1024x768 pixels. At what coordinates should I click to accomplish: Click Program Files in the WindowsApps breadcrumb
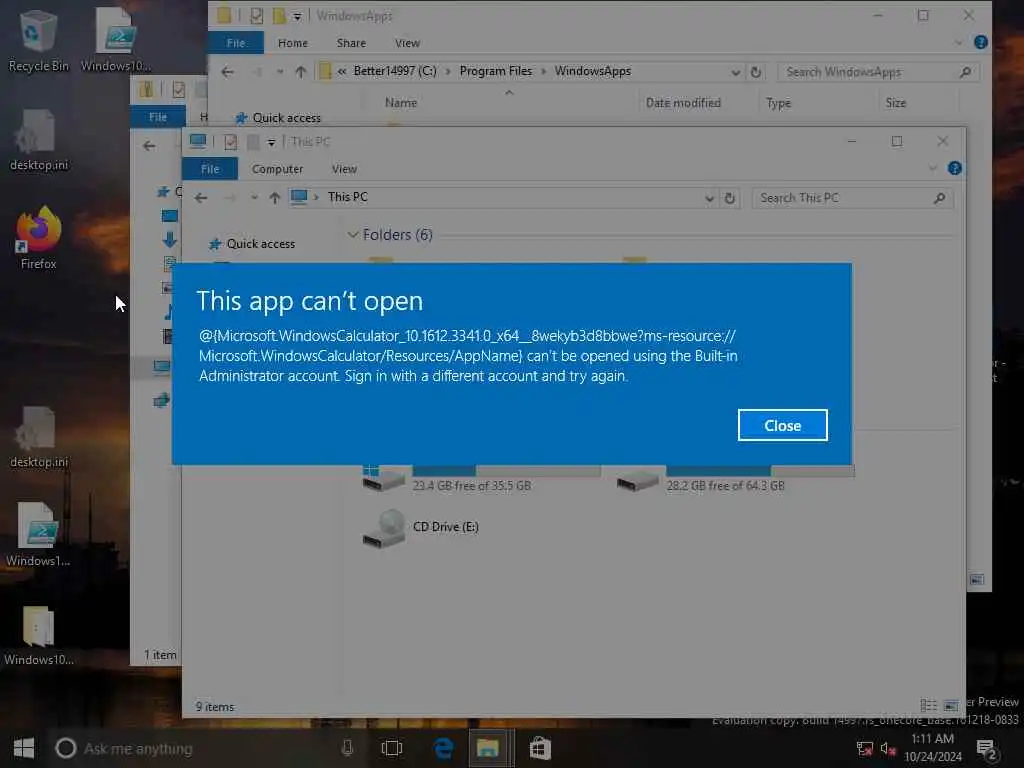pyautogui.click(x=496, y=71)
